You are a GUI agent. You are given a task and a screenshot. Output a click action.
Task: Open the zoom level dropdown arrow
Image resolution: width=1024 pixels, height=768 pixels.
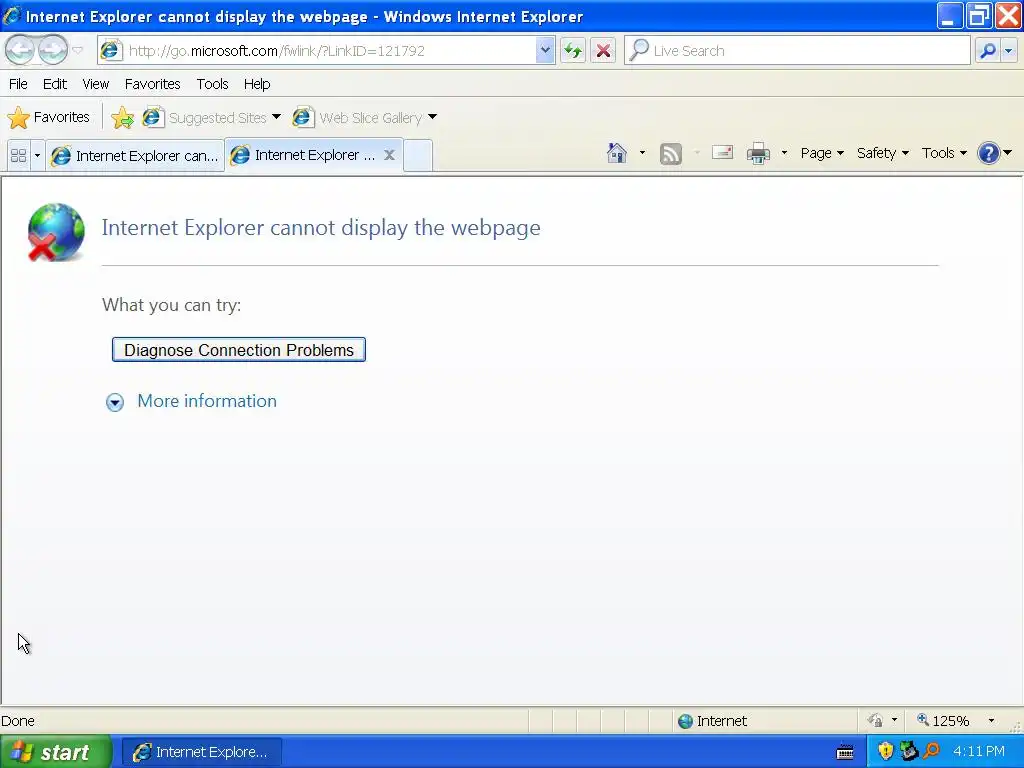coord(991,721)
